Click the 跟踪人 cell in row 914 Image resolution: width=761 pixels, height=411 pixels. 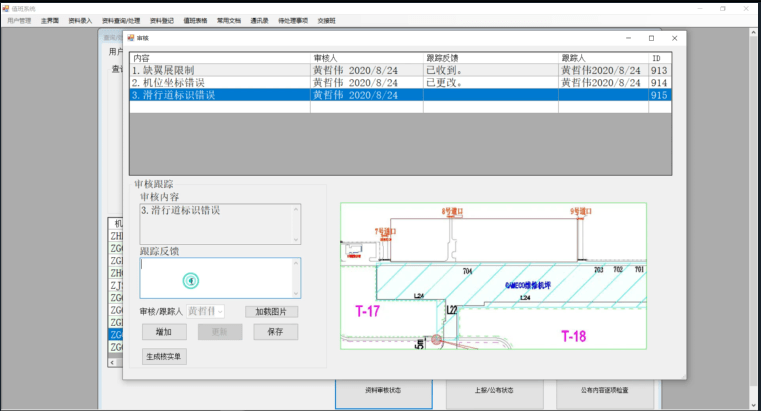coord(603,82)
